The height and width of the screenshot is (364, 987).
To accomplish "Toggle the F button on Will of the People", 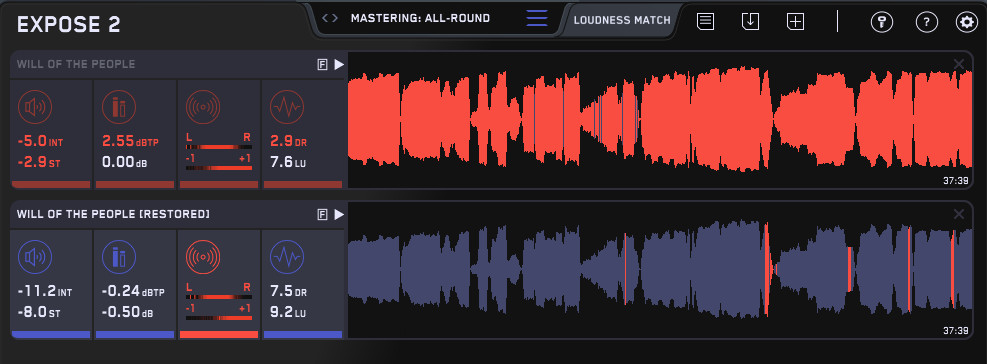I will click(322, 64).
